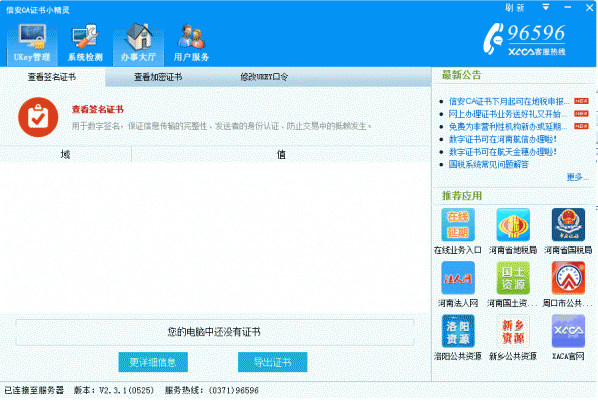Click the 您的电脑中还没有证书 message box
Viewport: 598px width, 401px height.
coord(215,333)
